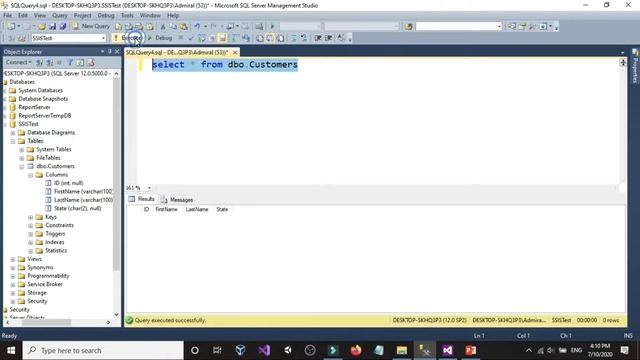Image resolution: width=640 pixels, height=360 pixels.
Task: Click the Increase Indent icon
Action: point(329,38)
